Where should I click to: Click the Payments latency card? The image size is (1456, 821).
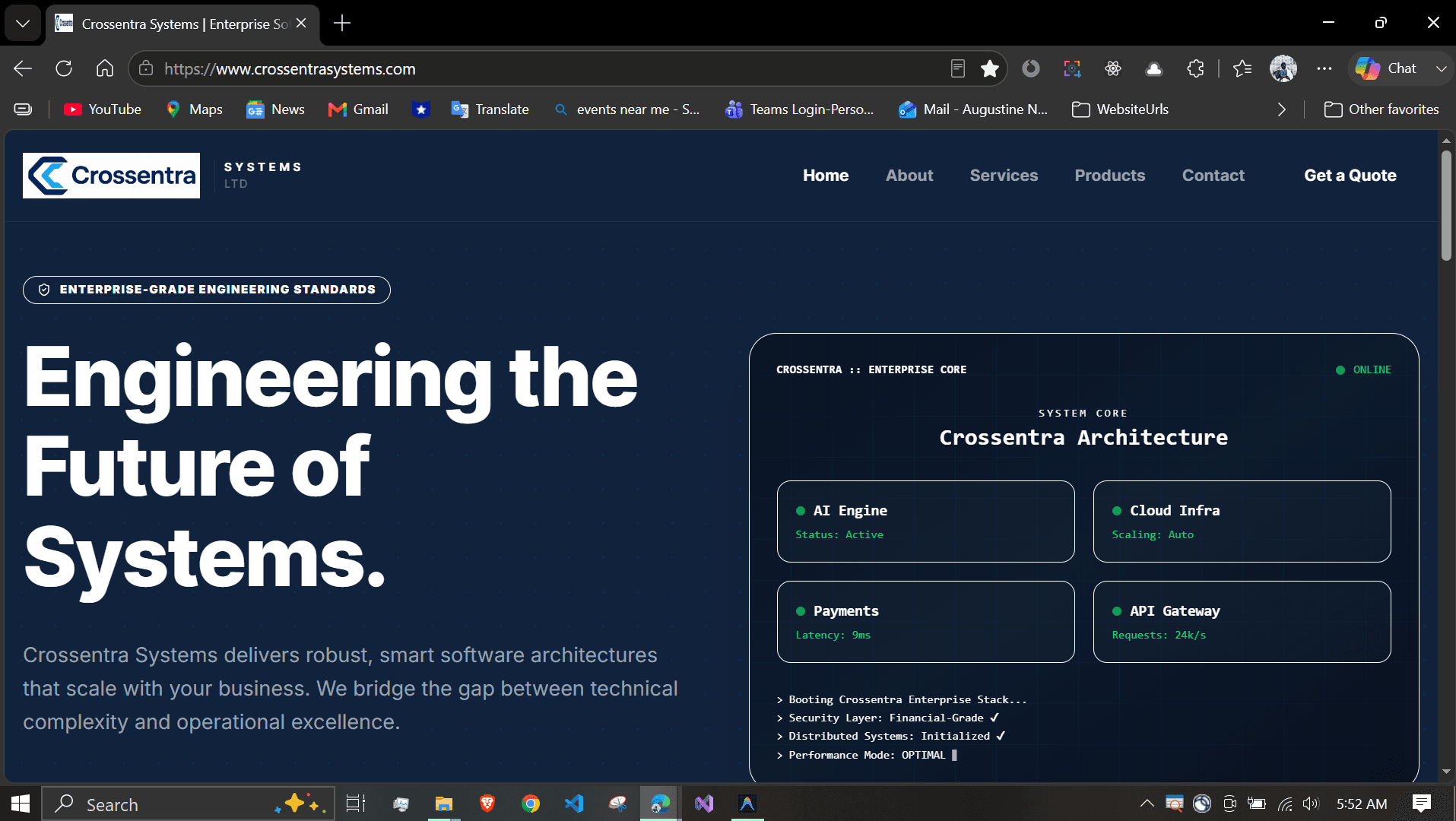click(926, 622)
